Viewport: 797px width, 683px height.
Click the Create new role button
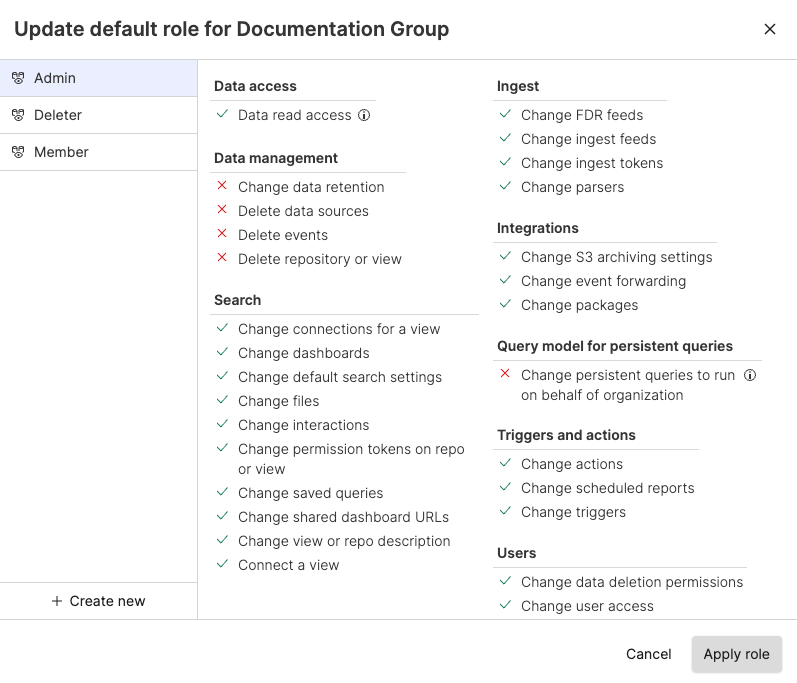click(x=98, y=601)
